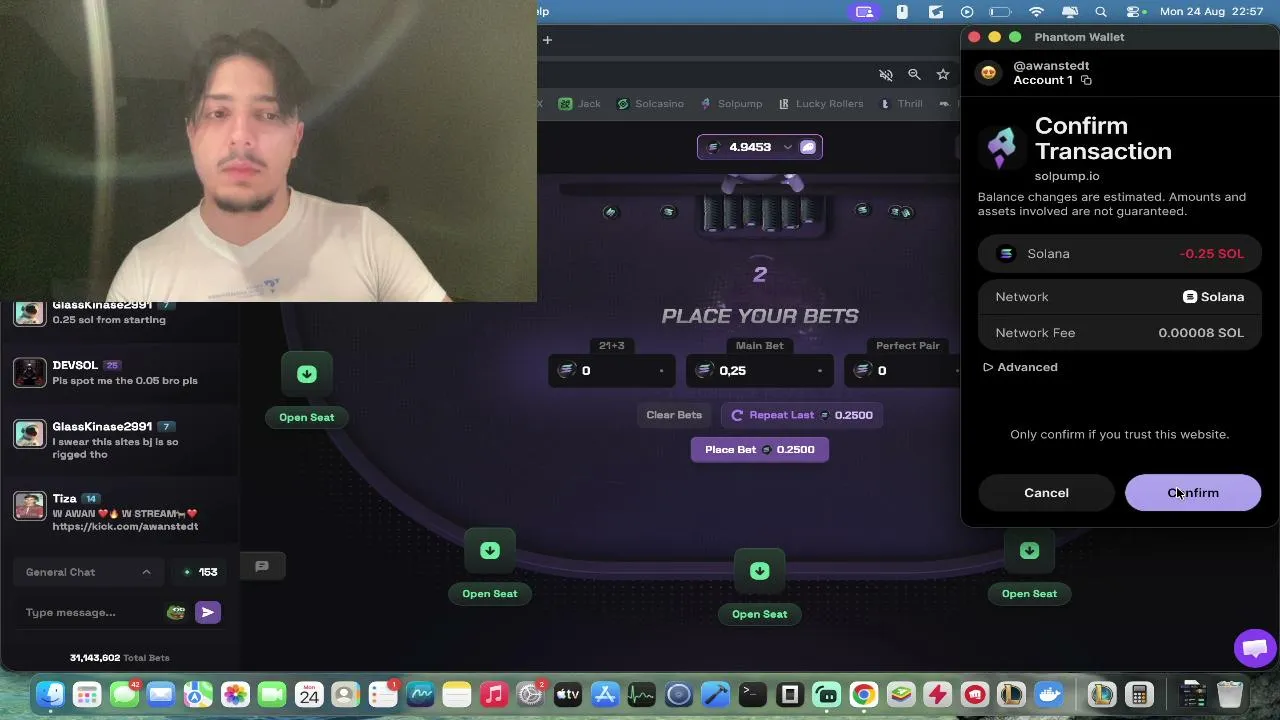Click the Main Bet amount field
The image size is (1280, 720).
(760, 371)
